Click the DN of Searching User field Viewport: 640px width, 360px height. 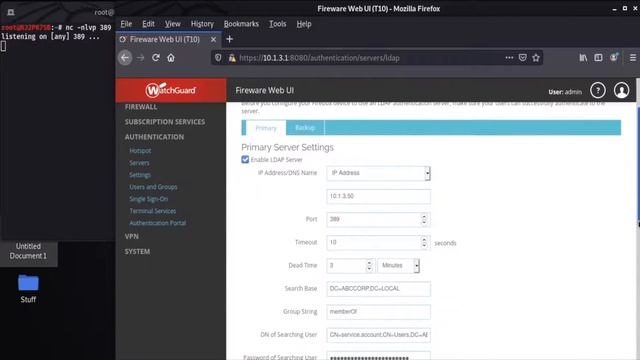click(x=378, y=335)
